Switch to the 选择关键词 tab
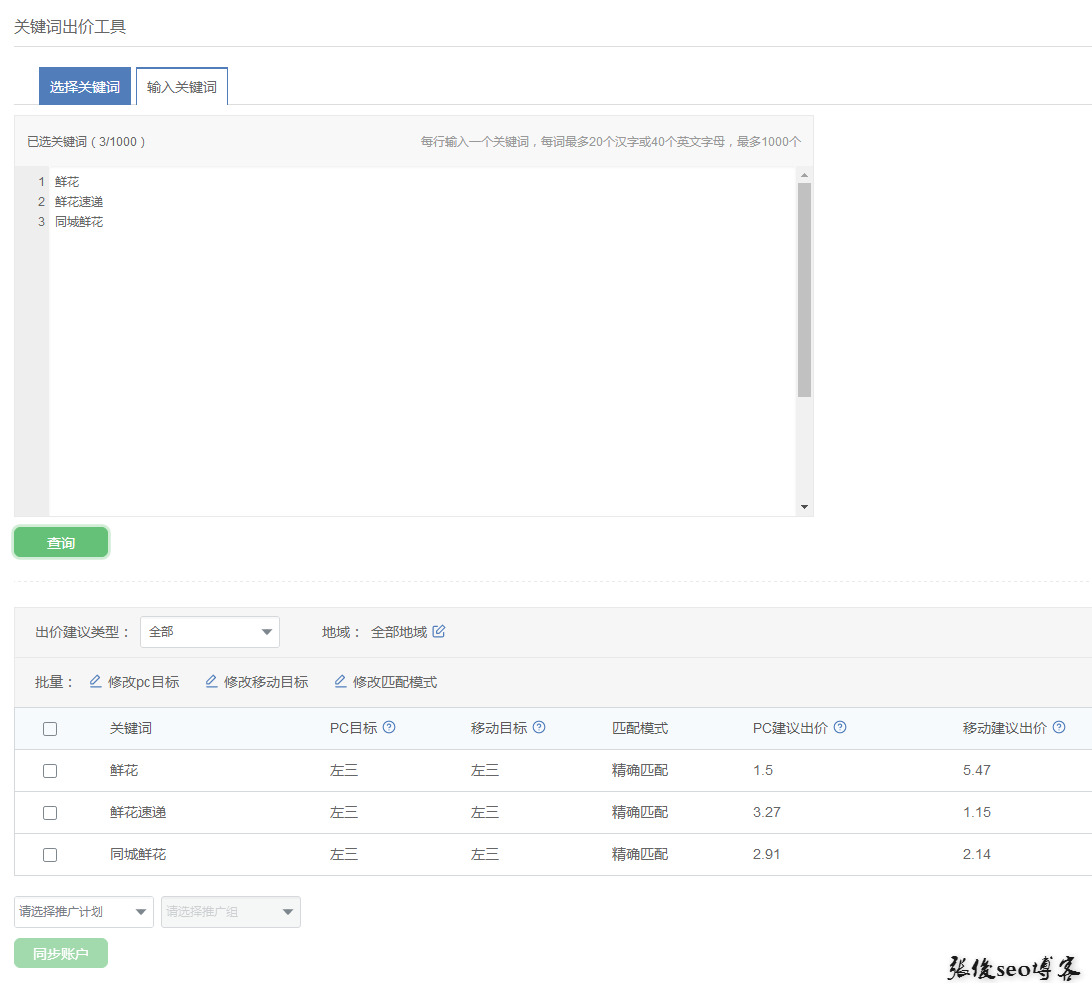1092x983 pixels. (x=85, y=86)
